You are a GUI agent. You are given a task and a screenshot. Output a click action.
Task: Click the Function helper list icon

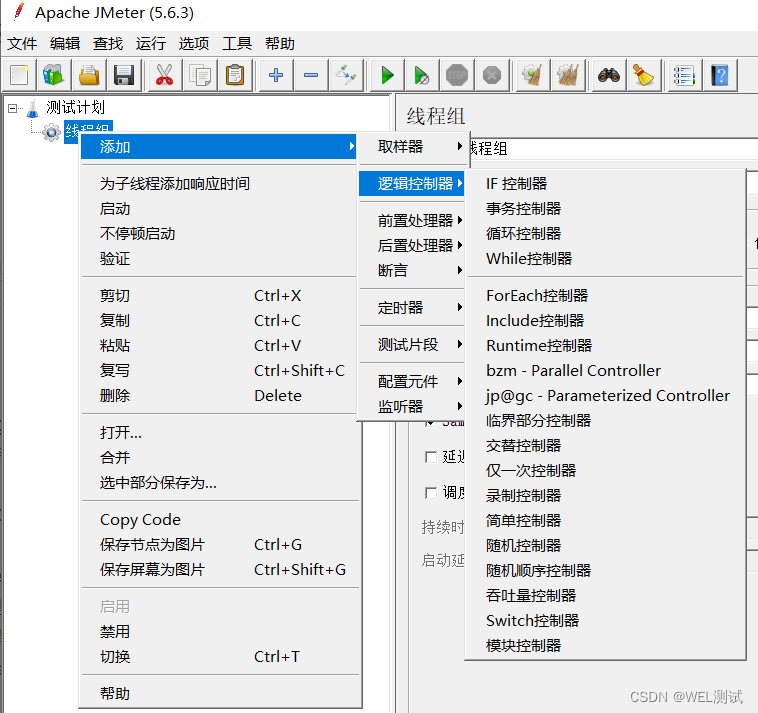point(684,75)
